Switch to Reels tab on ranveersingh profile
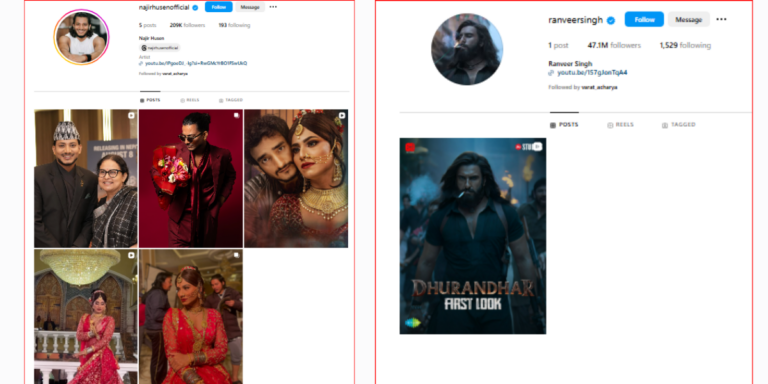The height and width of the screenshot is (384, 768). (620, 125)
